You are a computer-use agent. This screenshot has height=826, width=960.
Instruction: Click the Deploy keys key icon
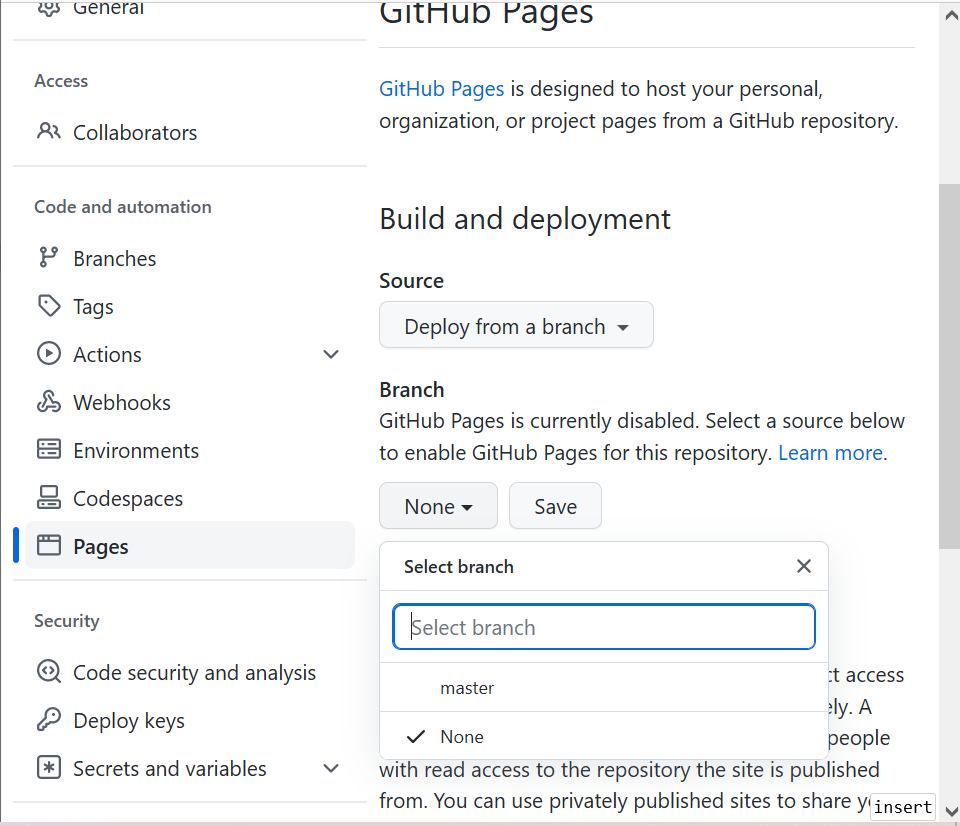click(x=49, y=719)
